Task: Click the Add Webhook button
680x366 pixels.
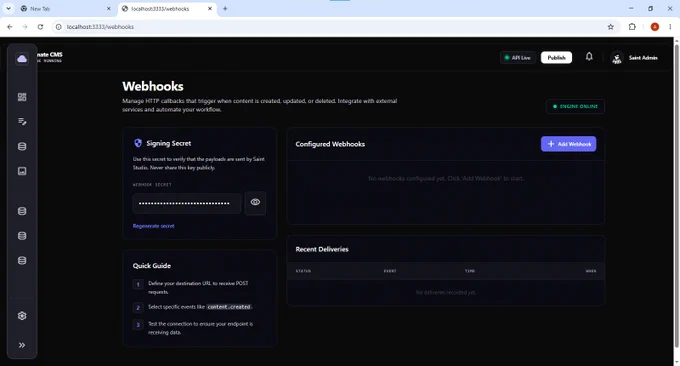Action: coord(569,144)
